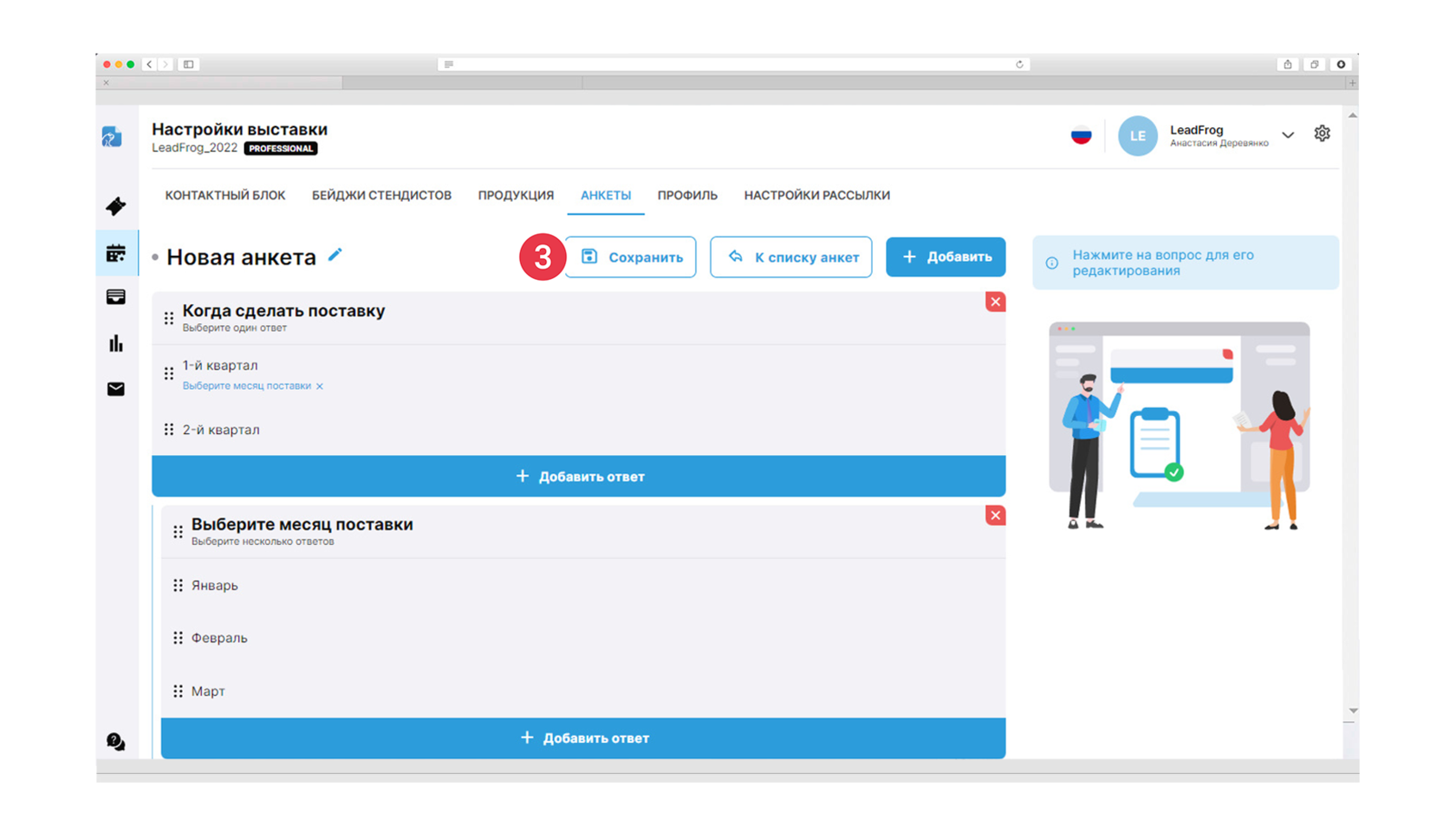Viewport: 1456px width, 832px height.
Task: Click the info icon in hint box
Action: [1052, 263]
